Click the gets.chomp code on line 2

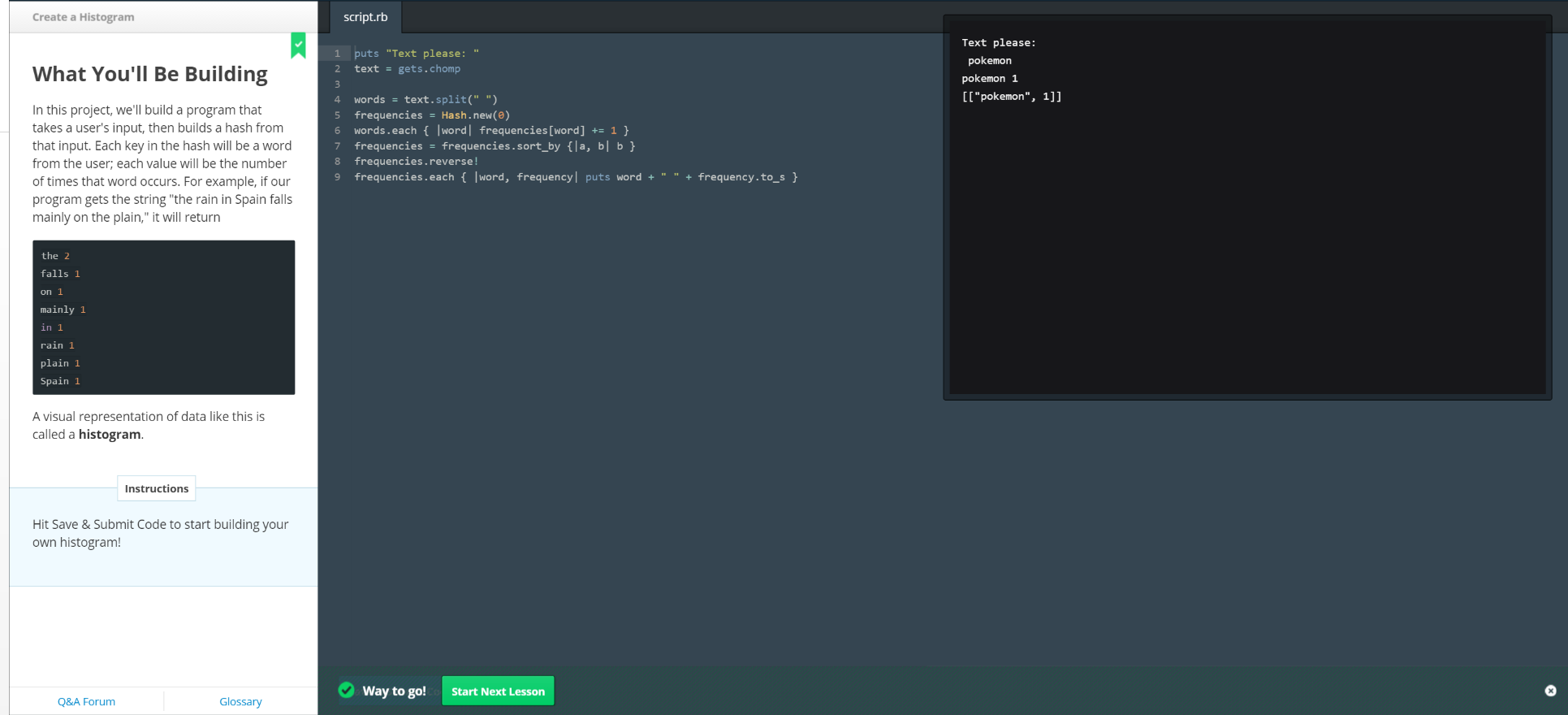click(x=429, y=69)
